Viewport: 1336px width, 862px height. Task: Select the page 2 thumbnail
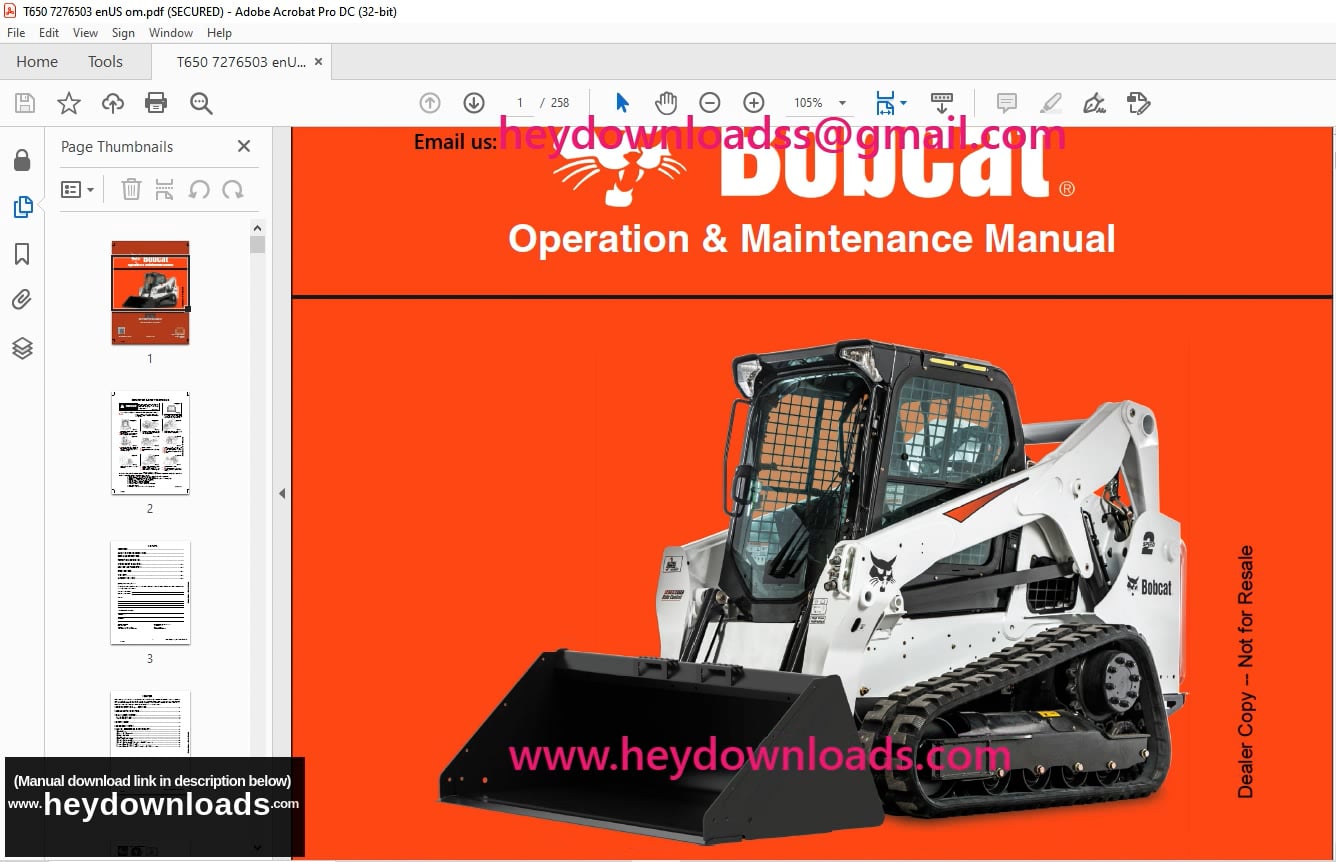[150, 443]
